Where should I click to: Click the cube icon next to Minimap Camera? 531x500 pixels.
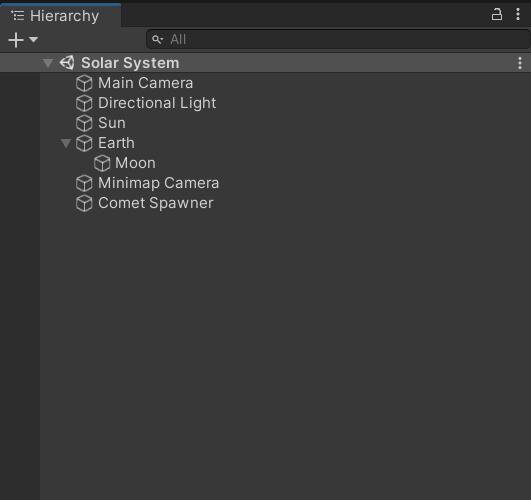point(84,183)
